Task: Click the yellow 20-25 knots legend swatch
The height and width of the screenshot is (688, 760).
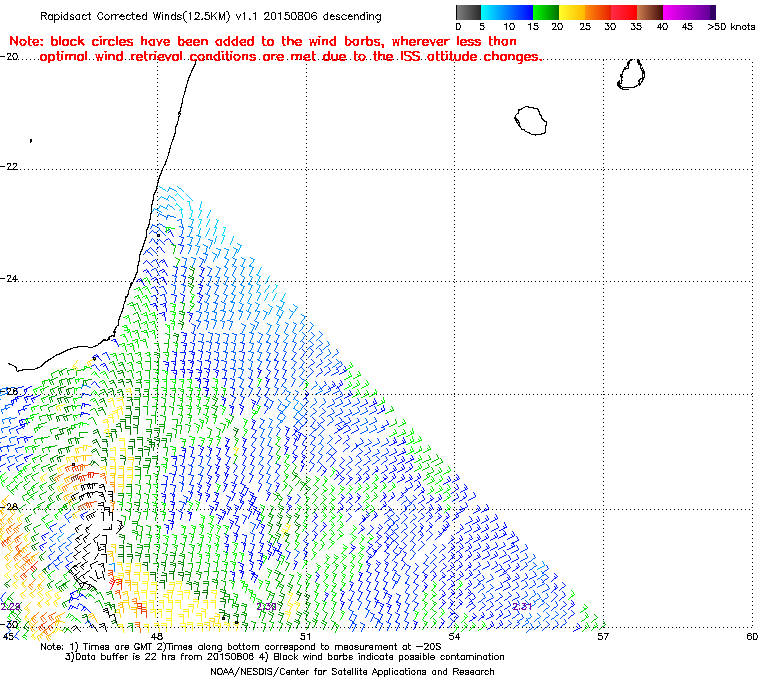Action: (572, 12)
